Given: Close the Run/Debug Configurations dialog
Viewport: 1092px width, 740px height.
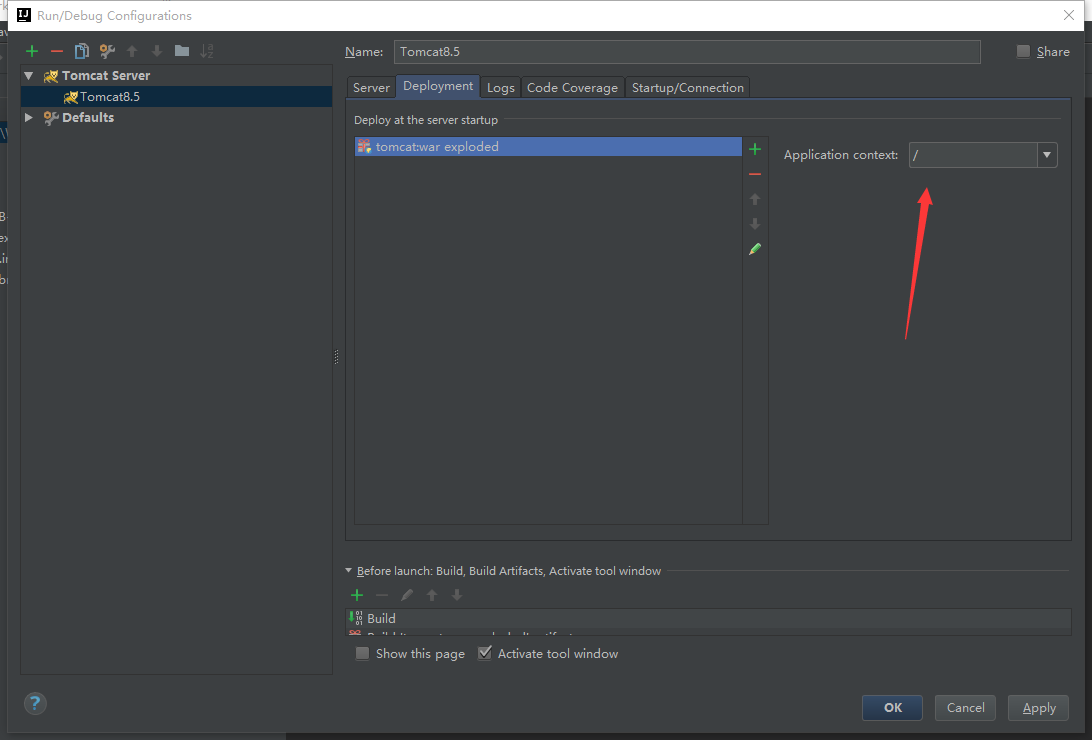Looking at the screenshot, I should coord(1069,15).
